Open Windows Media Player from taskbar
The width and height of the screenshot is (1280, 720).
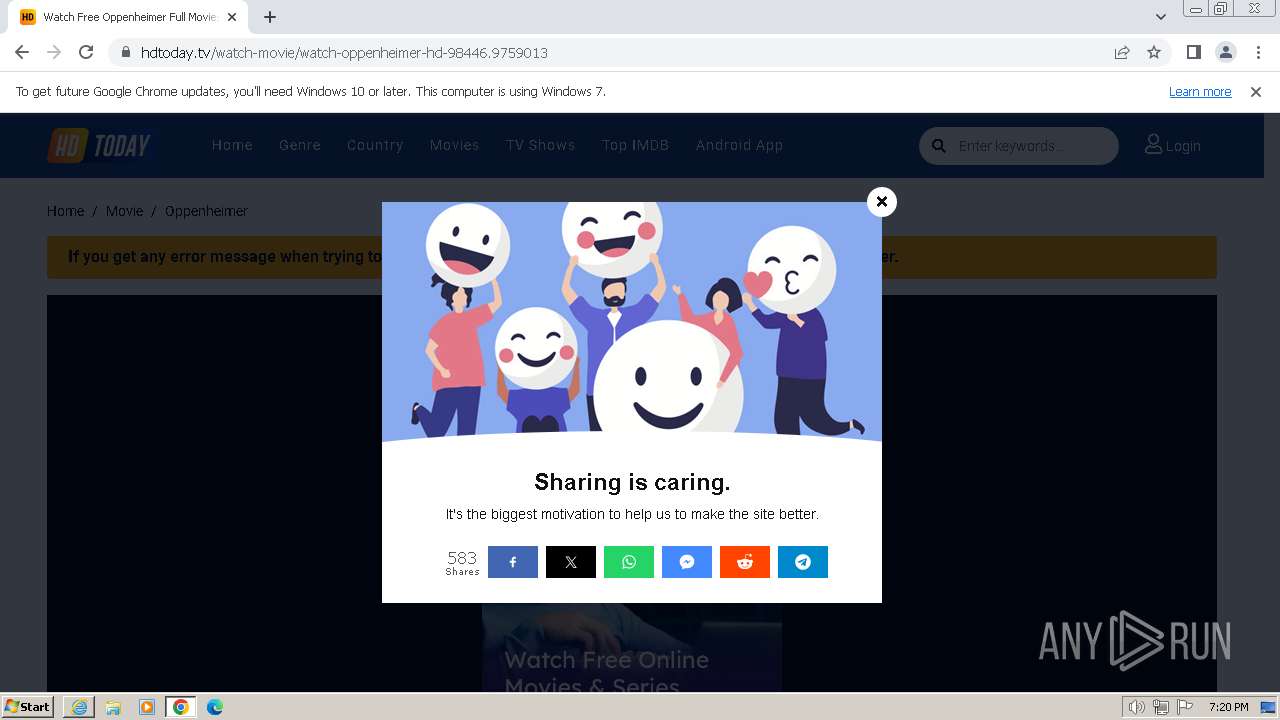pos(147,707)
